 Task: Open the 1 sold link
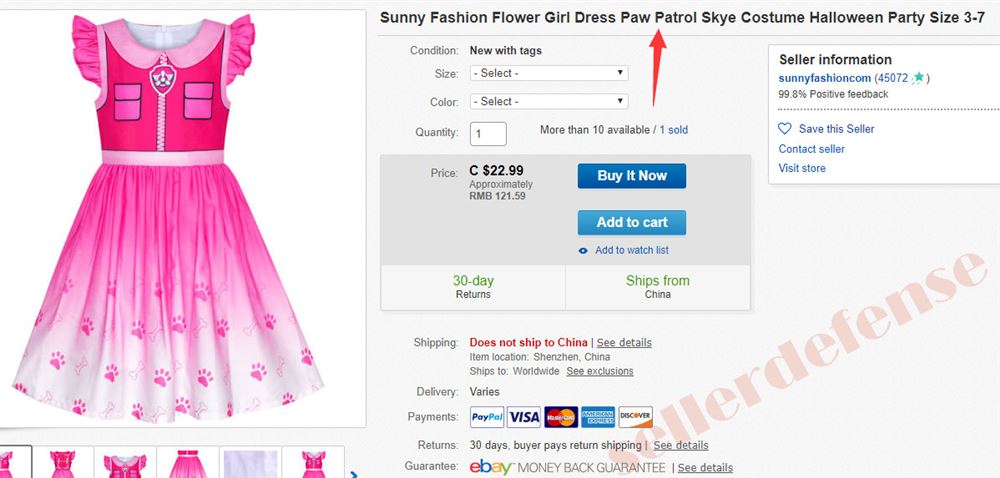673,130
